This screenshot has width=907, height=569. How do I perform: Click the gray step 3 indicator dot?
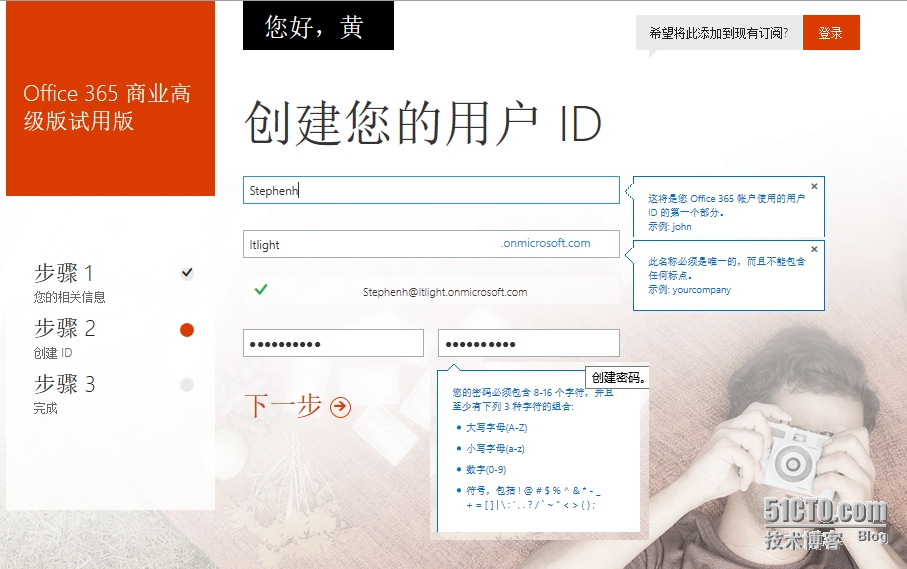(186, 385)
